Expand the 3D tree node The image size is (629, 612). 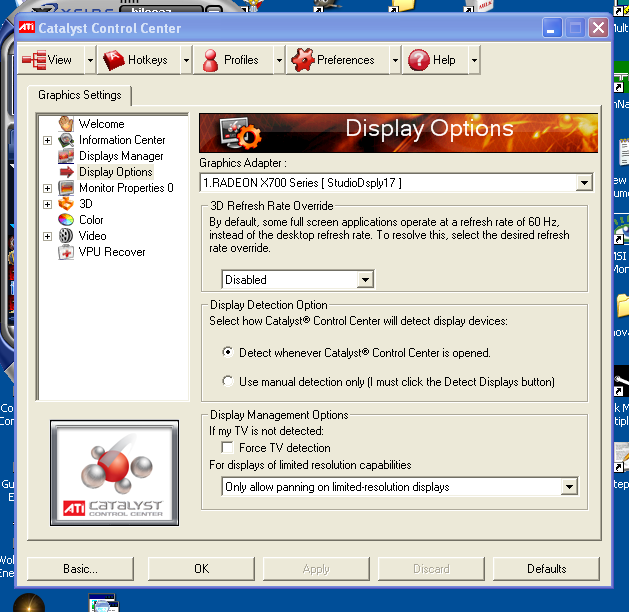[47, 204]
